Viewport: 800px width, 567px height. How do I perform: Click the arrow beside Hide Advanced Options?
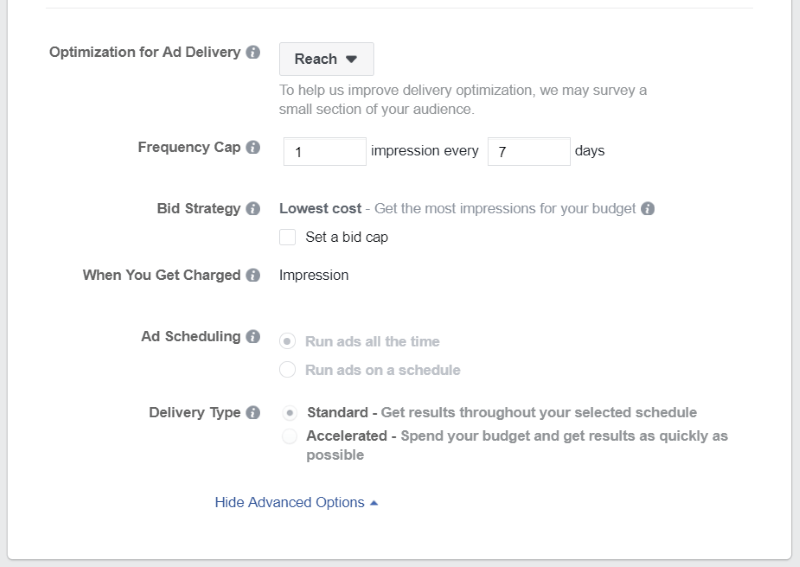(x=374, y=503)
